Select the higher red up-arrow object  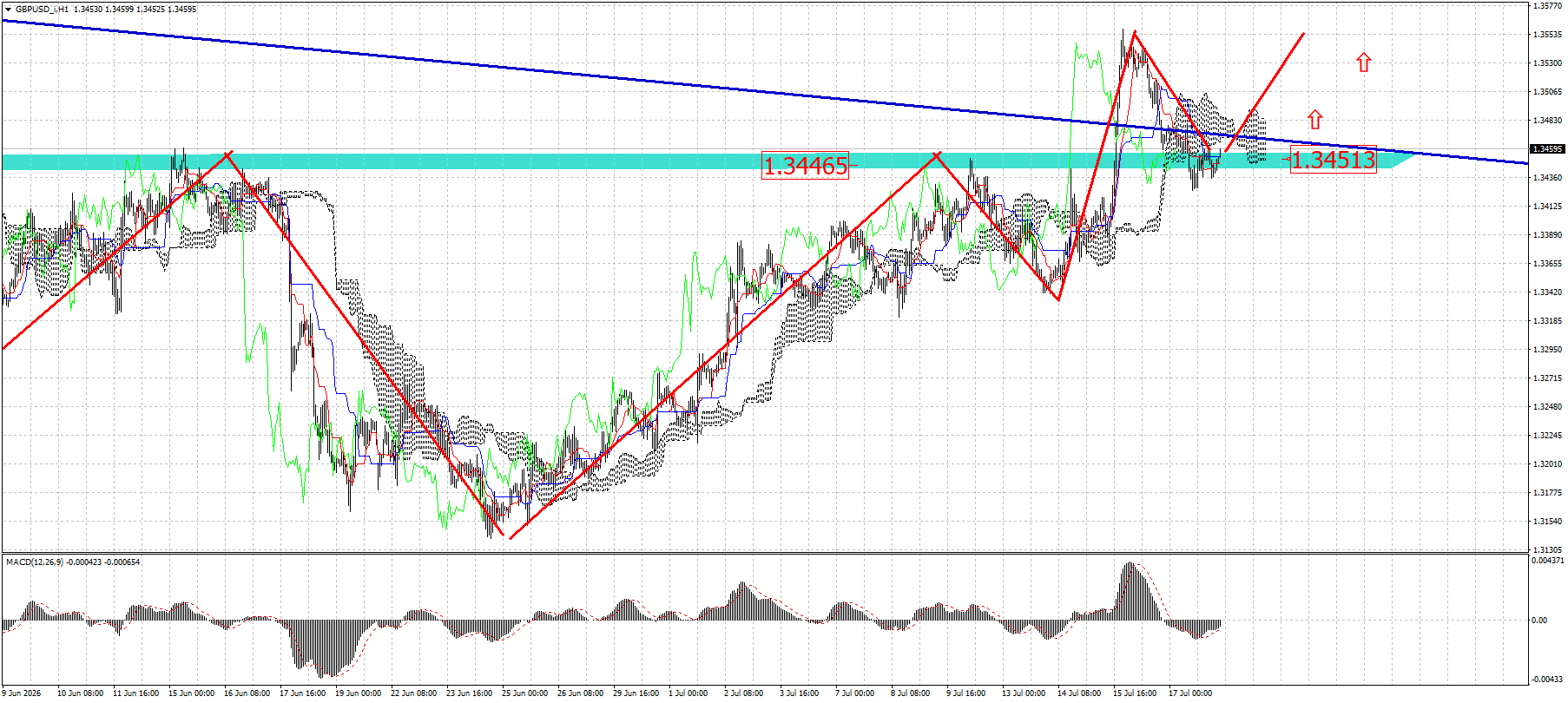[1363, 62]
